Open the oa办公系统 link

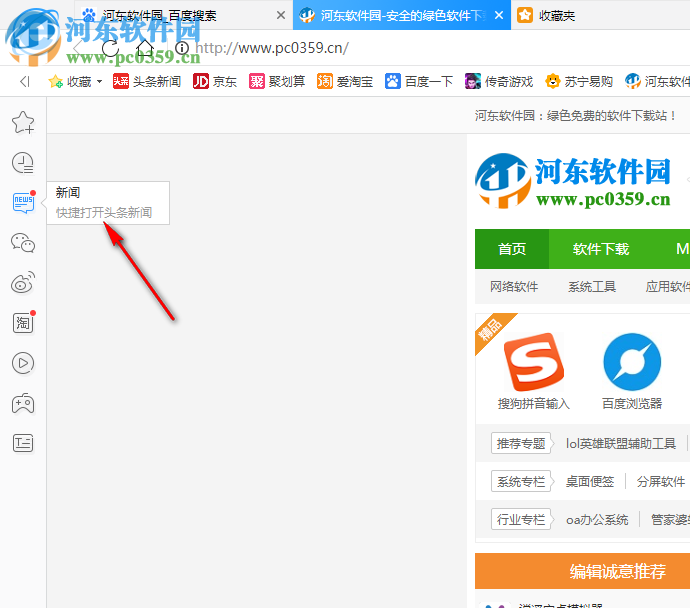pyautogui.click(x=597, y=520)
